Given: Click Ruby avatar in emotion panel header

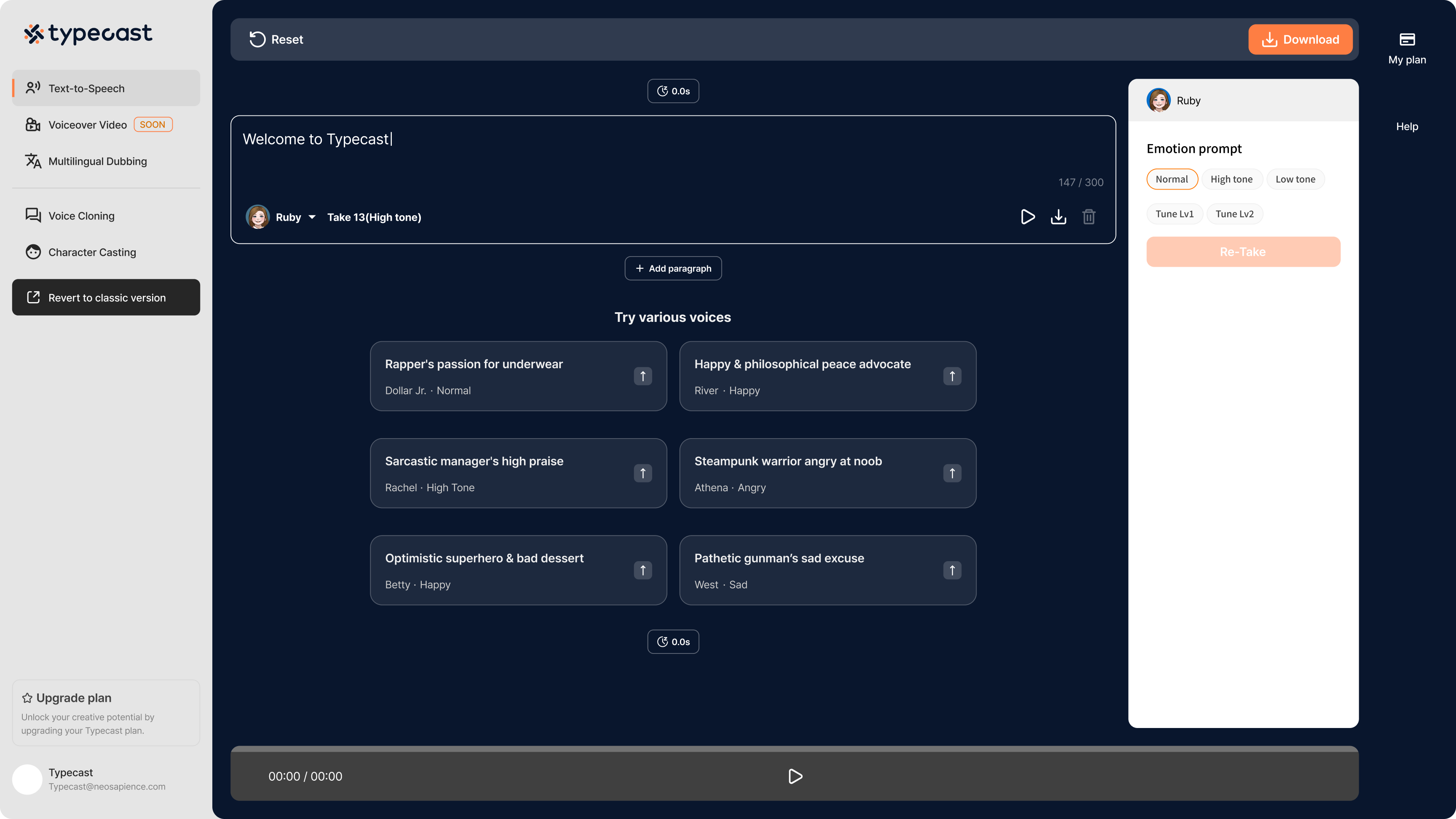Looking at the screenshot, I should pos(1158,101).
